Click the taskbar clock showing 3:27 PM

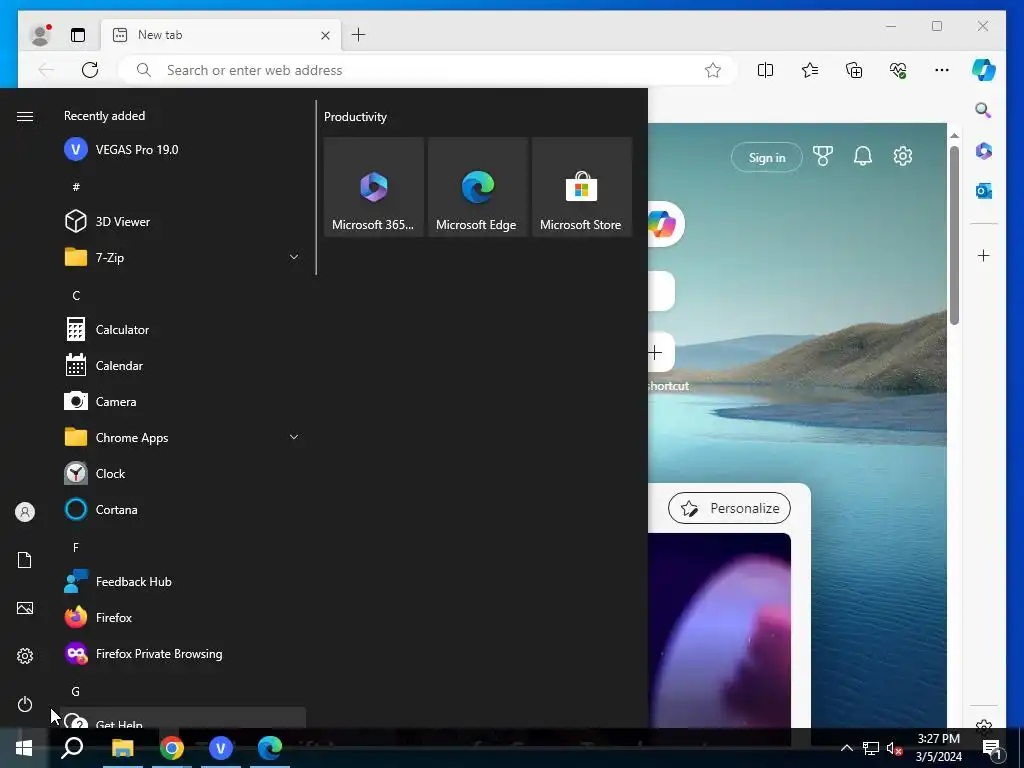(x=938, y=748)
